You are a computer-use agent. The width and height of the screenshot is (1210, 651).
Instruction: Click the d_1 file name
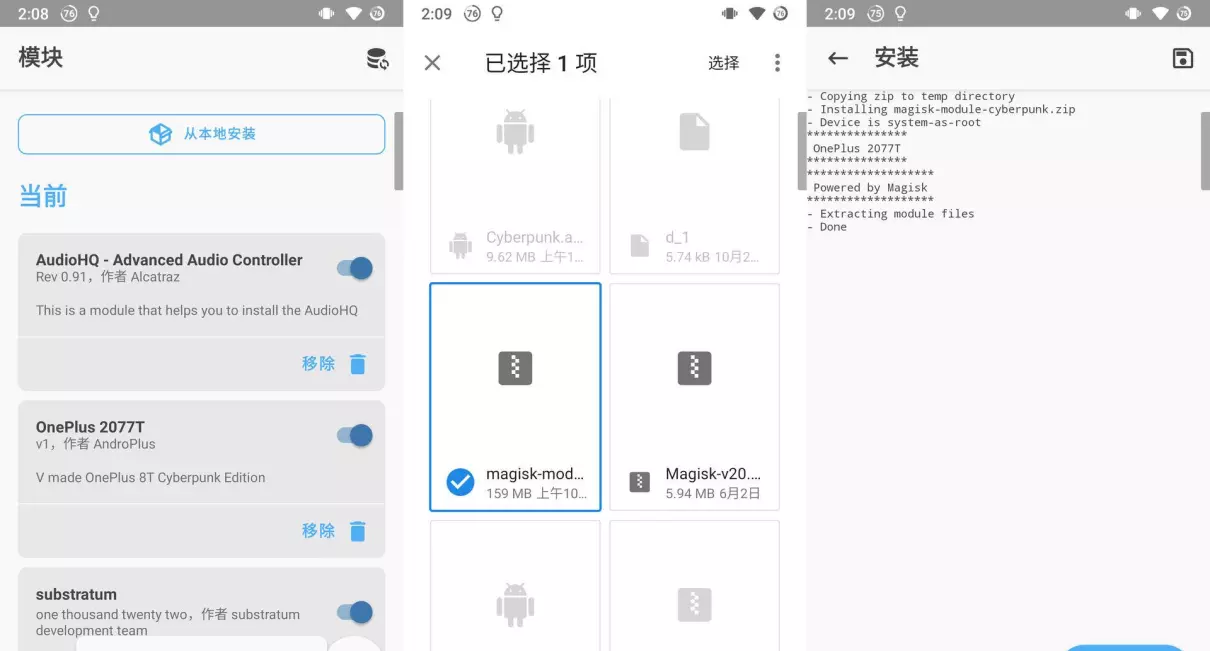(677, 238)
